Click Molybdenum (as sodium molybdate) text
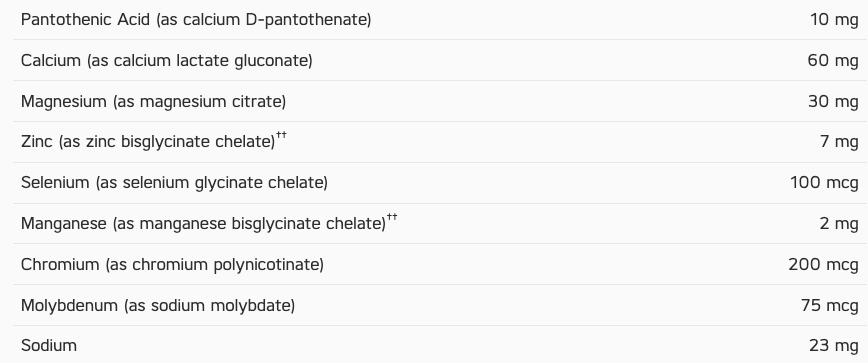 click(x=158, y=305)
